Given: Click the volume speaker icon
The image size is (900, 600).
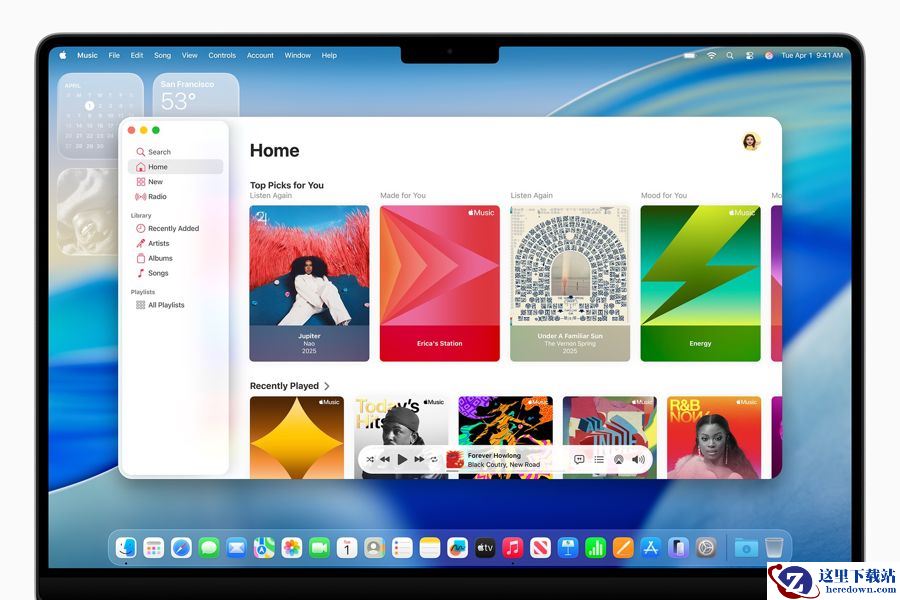Looking at the screenshot, I should (638, 459).
